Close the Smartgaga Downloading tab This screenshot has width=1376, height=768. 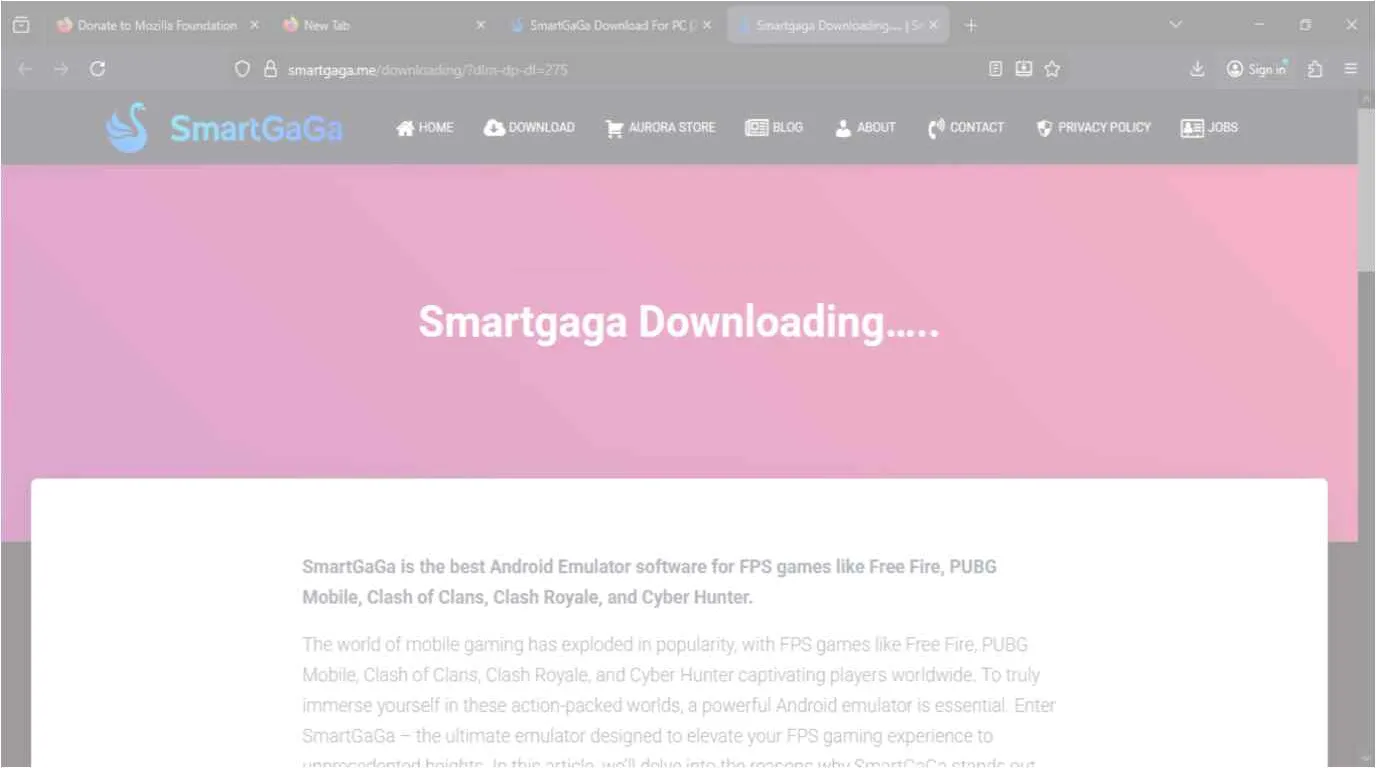coord(934,26)
